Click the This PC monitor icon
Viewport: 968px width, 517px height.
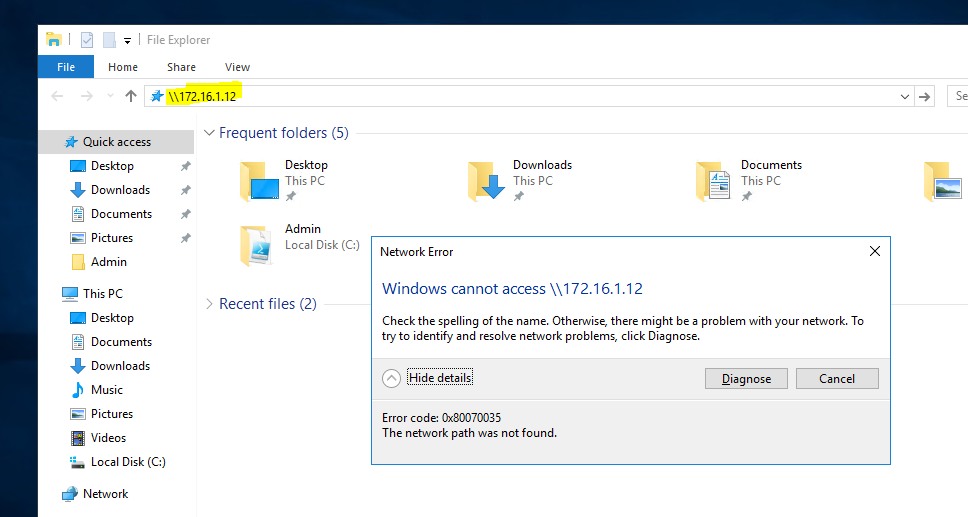[x=70, y=294]
